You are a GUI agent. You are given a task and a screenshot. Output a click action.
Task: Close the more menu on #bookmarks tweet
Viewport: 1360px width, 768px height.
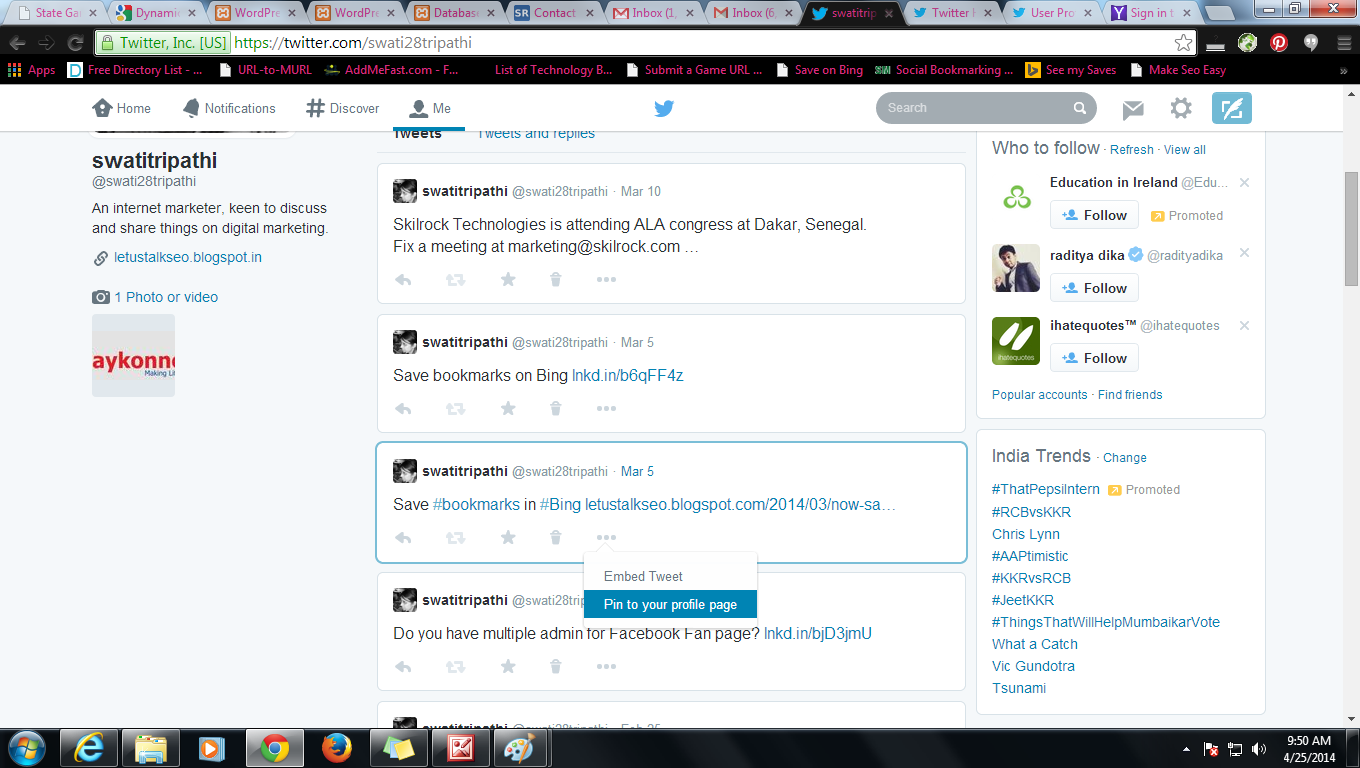(x=606, y=538)
